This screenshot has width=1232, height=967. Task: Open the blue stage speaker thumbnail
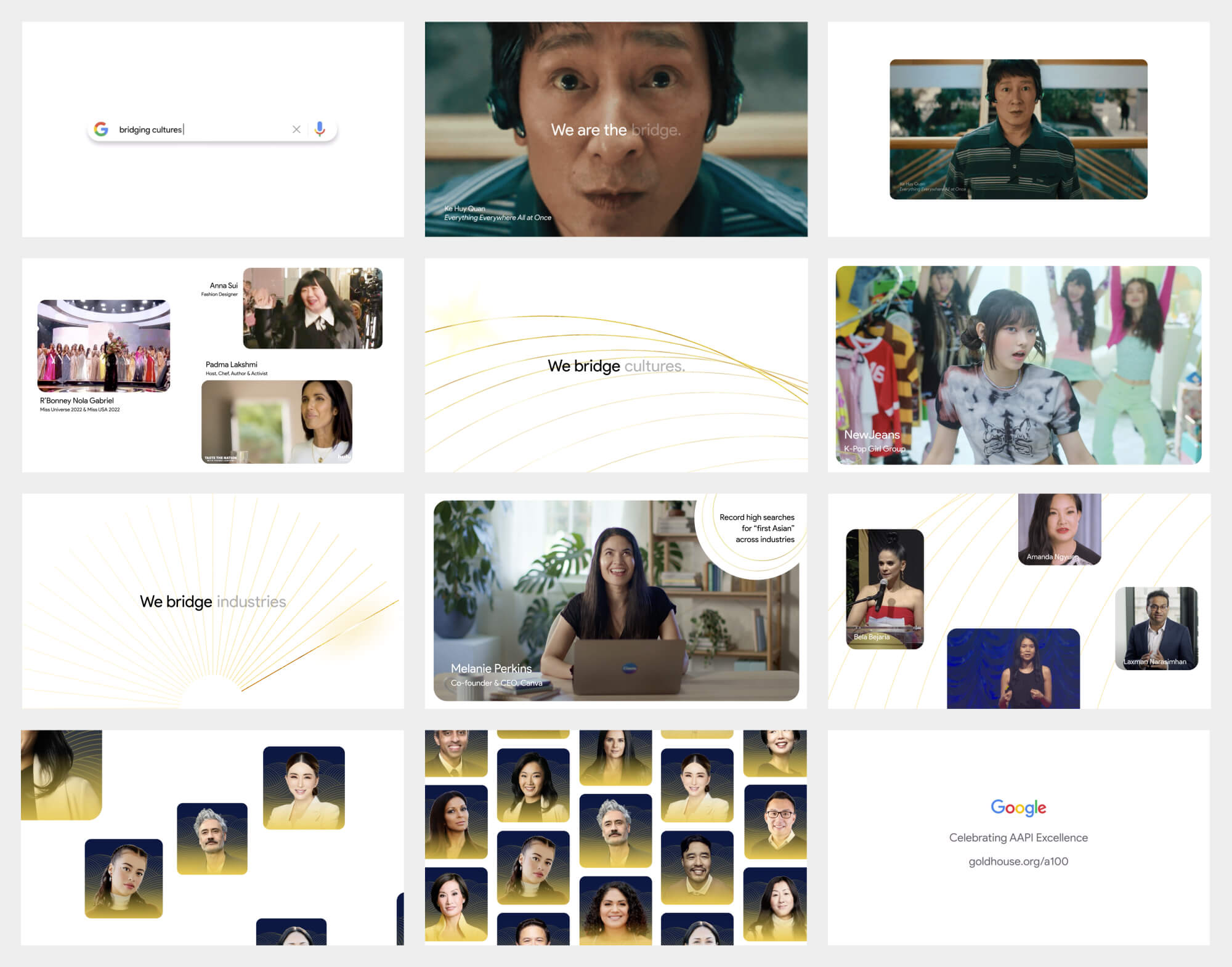point(1013,668)
